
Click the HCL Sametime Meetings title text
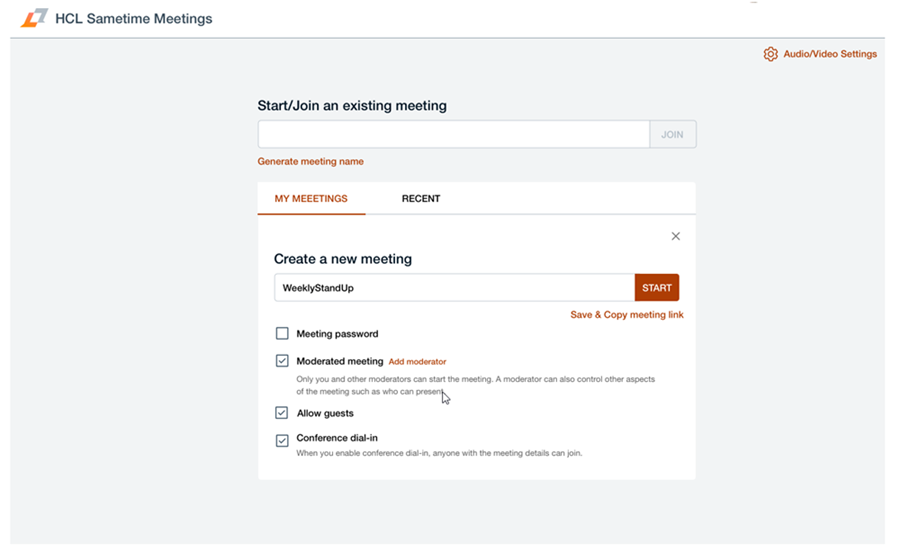pos(134,18)
